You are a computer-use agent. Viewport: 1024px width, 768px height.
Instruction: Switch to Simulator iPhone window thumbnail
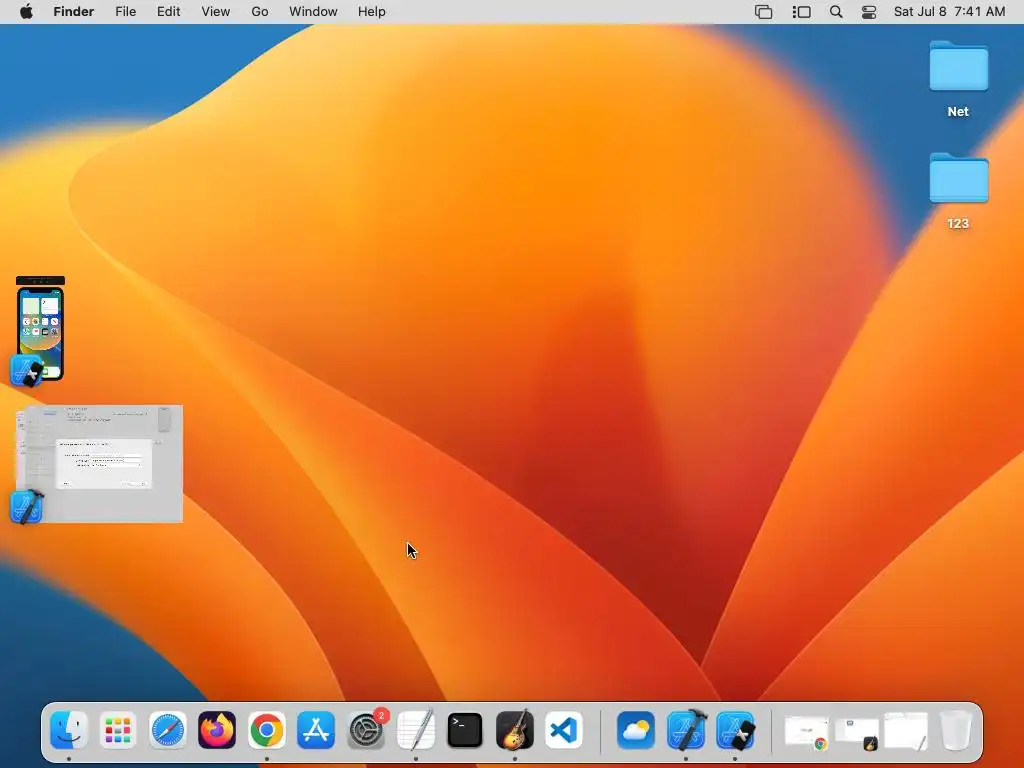[x=40, y=328]
